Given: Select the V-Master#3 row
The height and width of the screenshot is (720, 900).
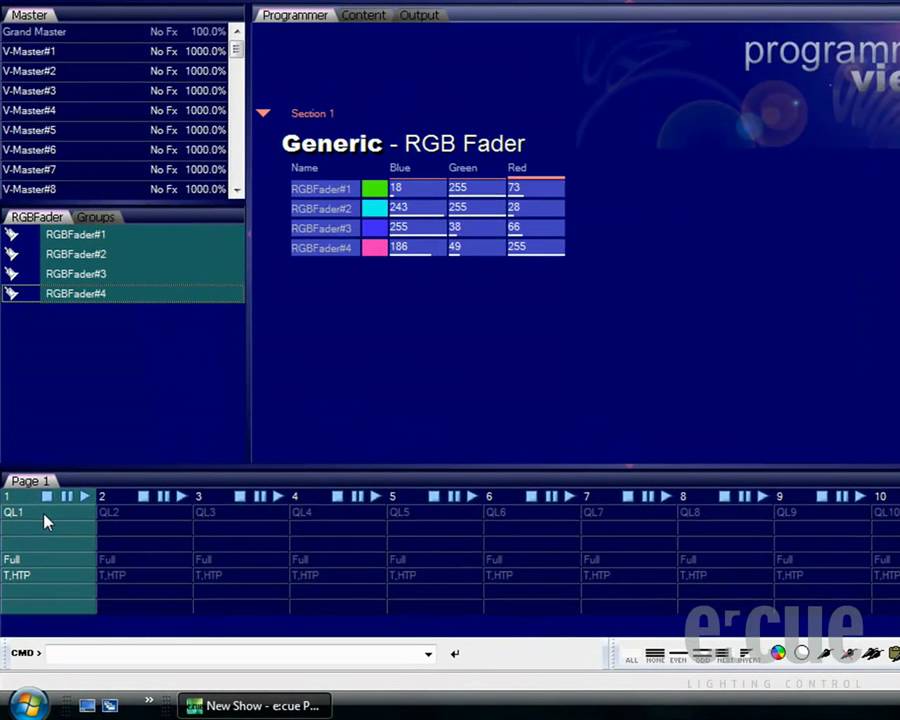Looking at the screenshot, I should point(114,91).
